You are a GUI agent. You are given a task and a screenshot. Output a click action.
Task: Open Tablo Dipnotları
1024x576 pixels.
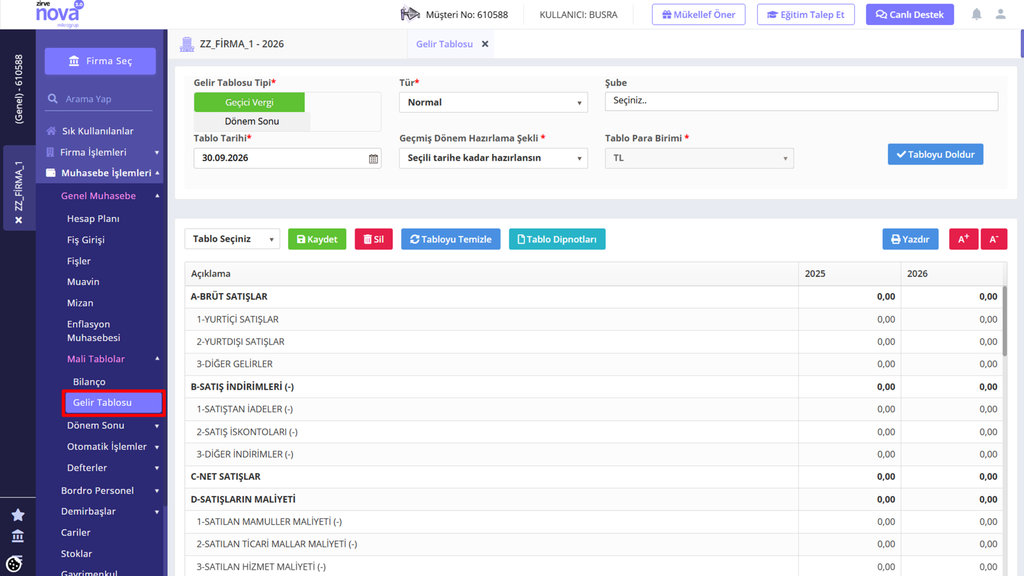pyautogui.click(x=557, y=239)
